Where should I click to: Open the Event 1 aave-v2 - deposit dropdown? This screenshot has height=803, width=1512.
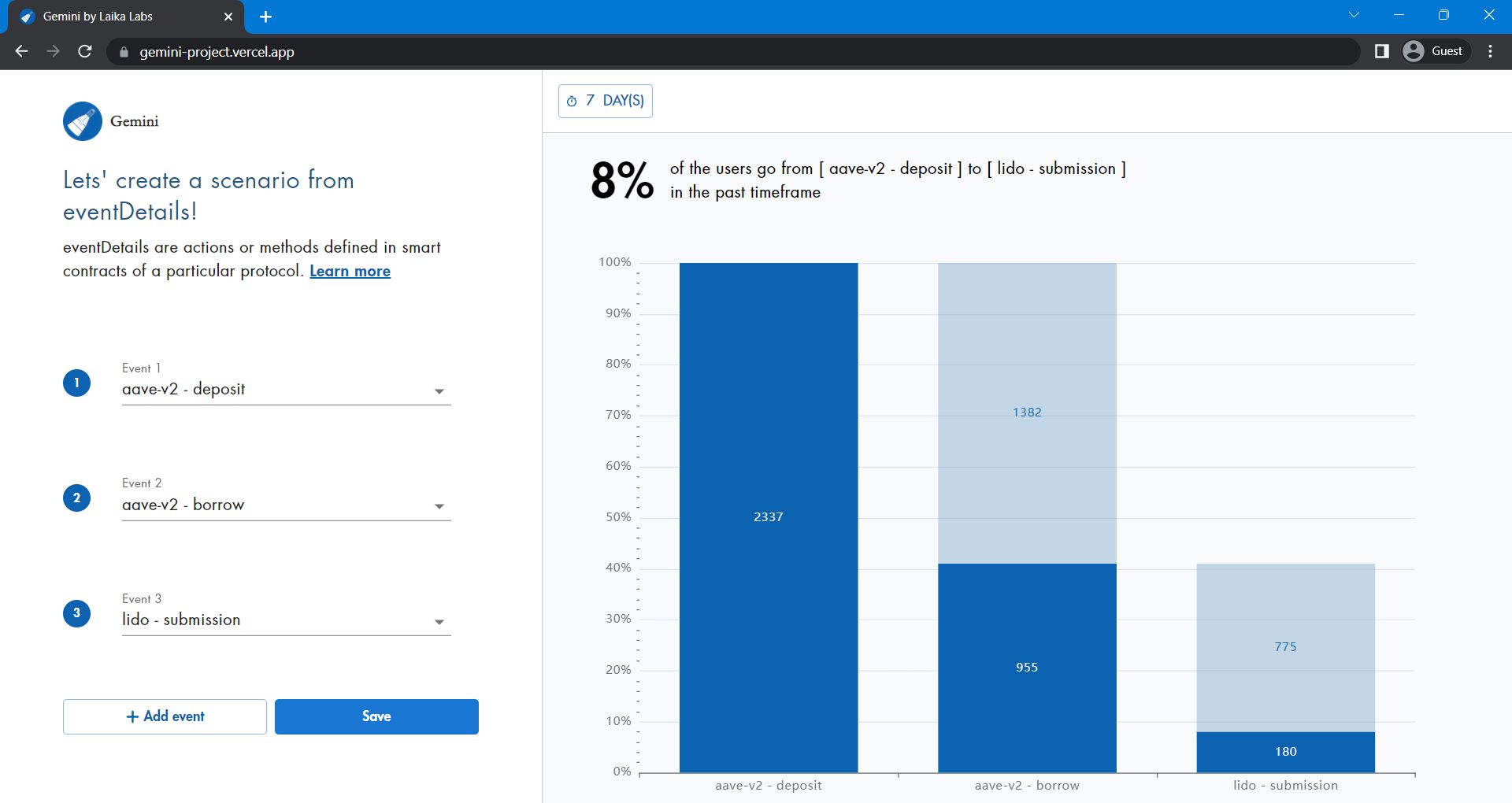pos(286,390)
